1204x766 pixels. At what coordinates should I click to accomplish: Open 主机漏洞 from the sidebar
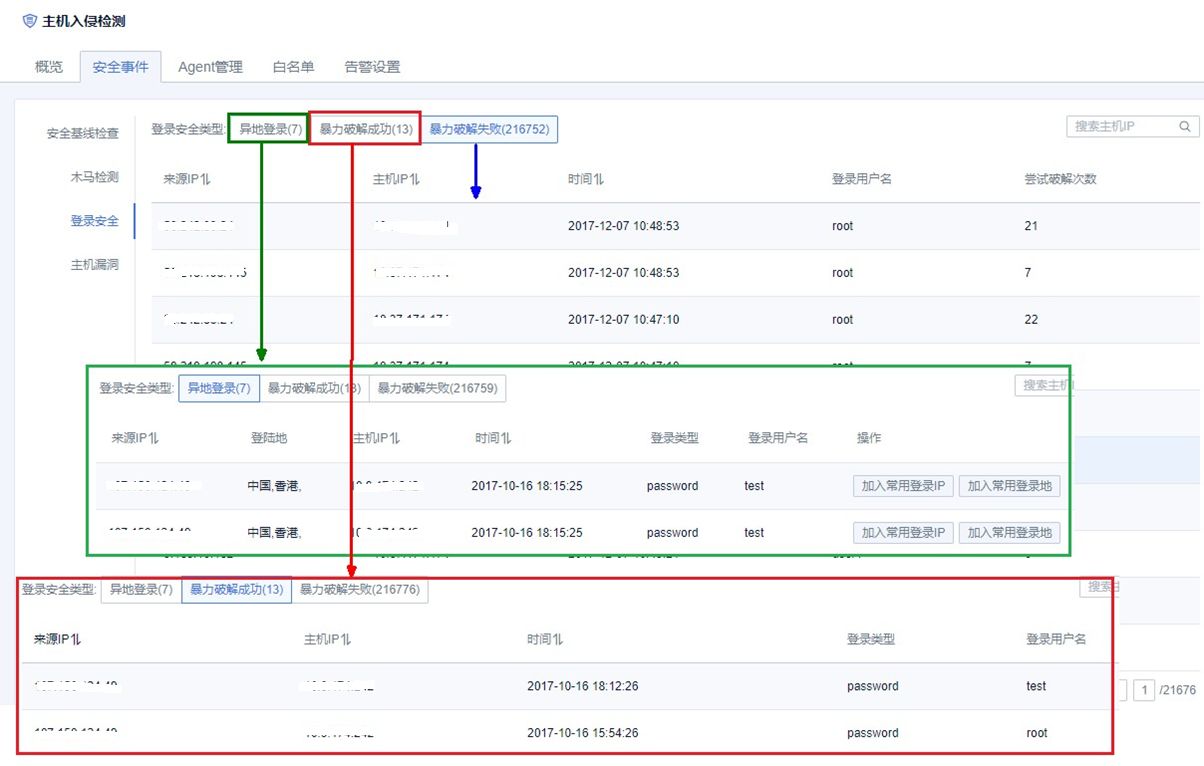coord(93,264)
